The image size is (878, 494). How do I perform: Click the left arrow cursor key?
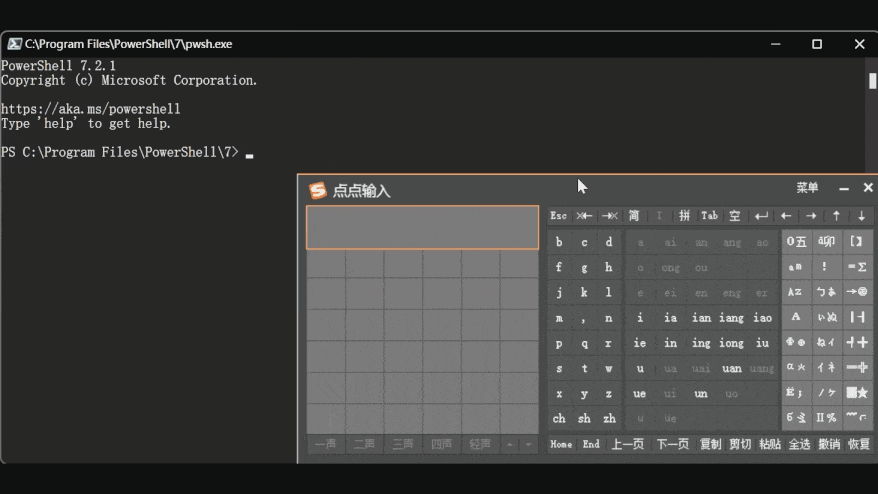pyautogui.click(x=786, y=216)
